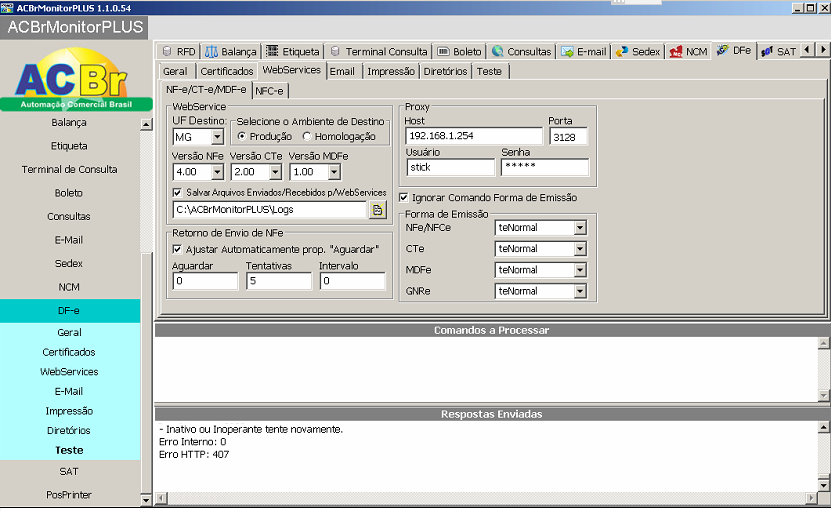Toggle Ignorar Comando Forma de Emissão

click(404, 198)
